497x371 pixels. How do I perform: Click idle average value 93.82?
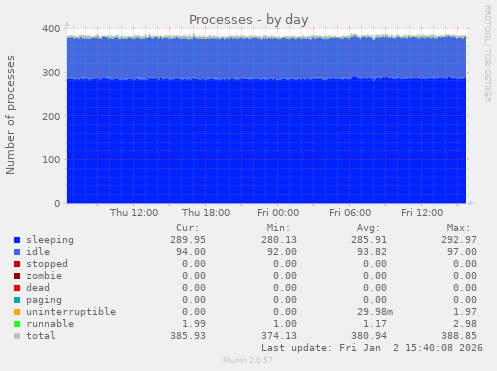[372, 252]
